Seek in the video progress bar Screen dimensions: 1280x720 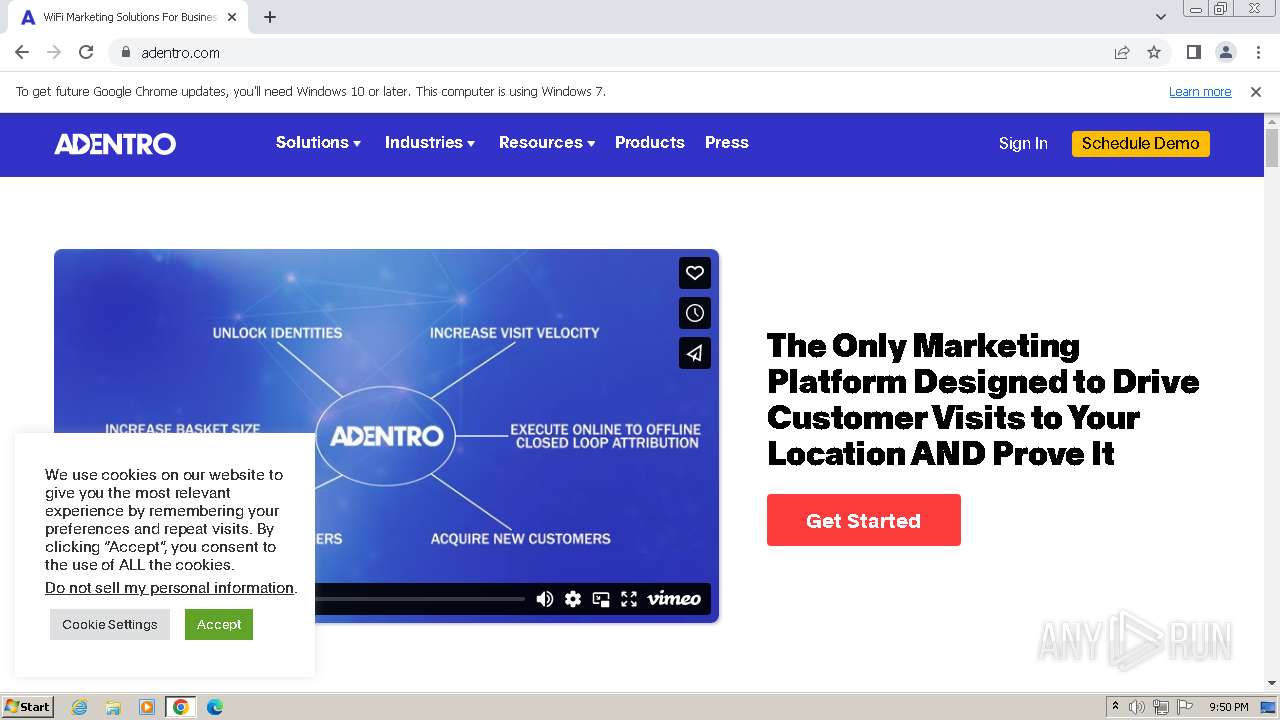tap(420, 599)
